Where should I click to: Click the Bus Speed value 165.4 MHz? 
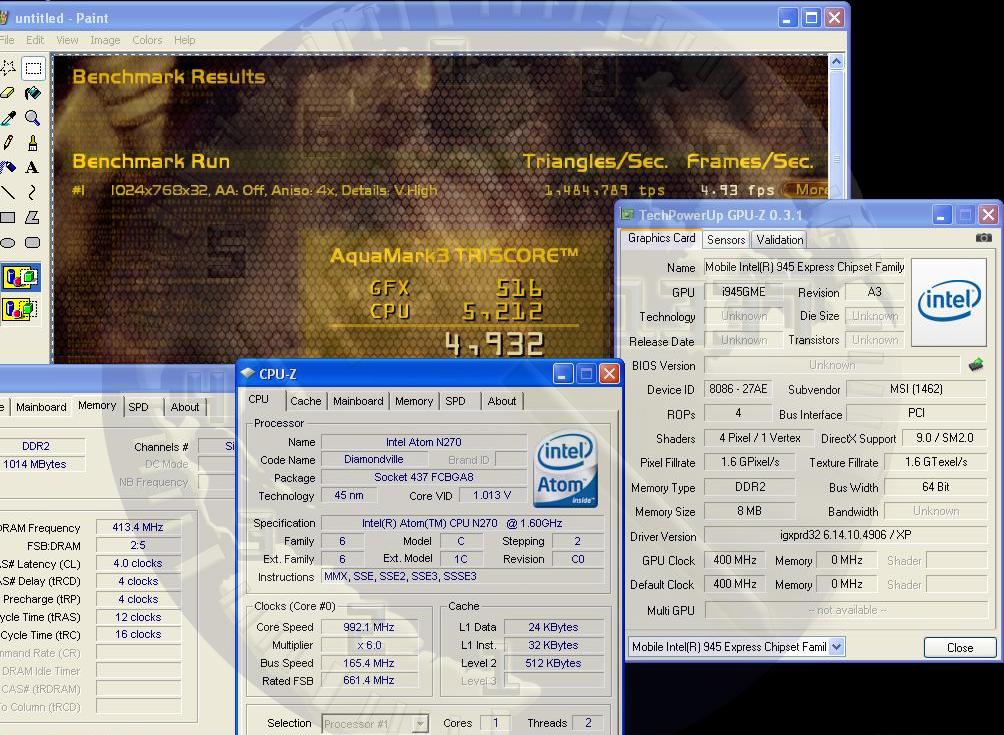(x=369, y=663)
